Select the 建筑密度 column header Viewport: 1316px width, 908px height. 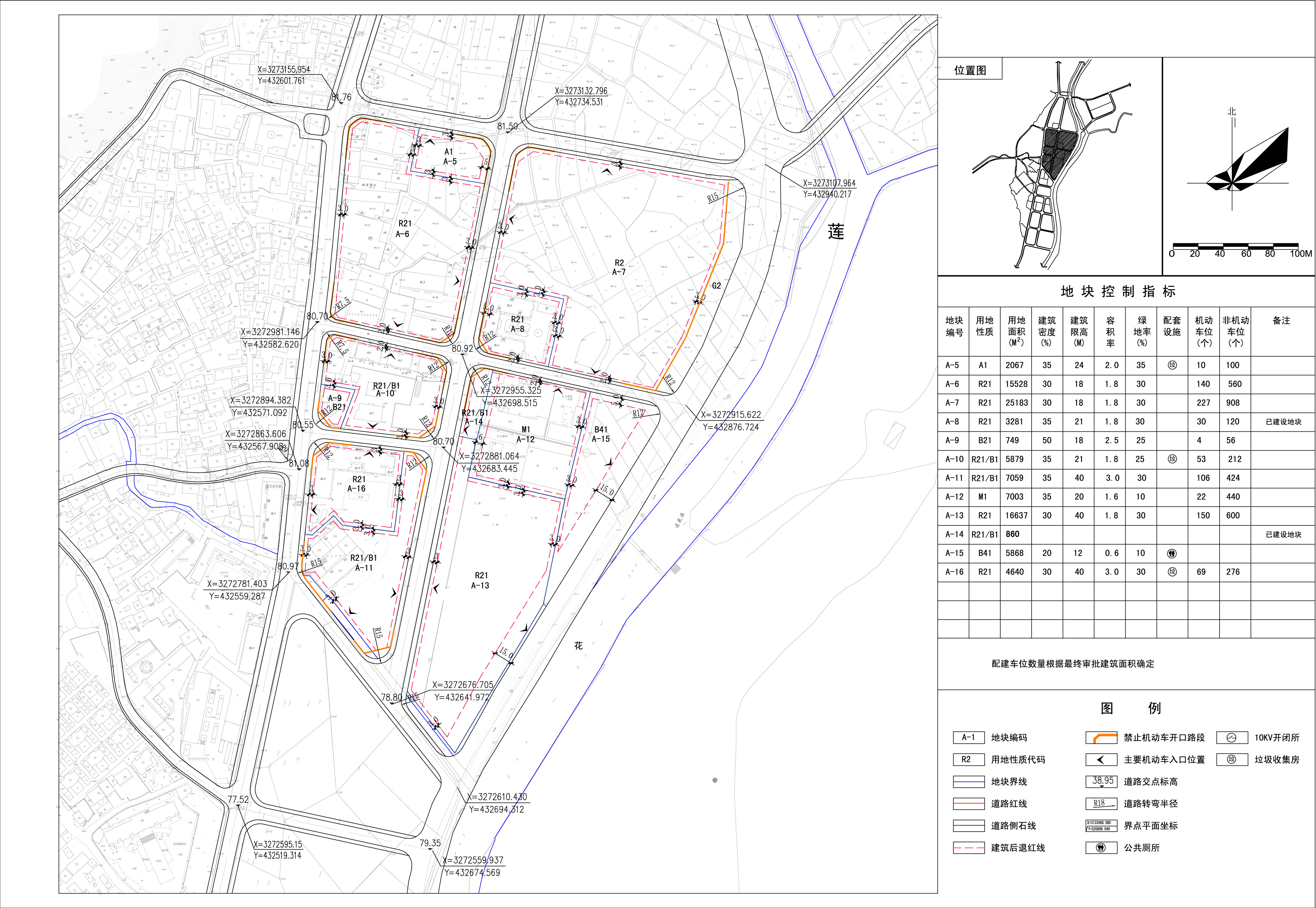point(1047,331)
